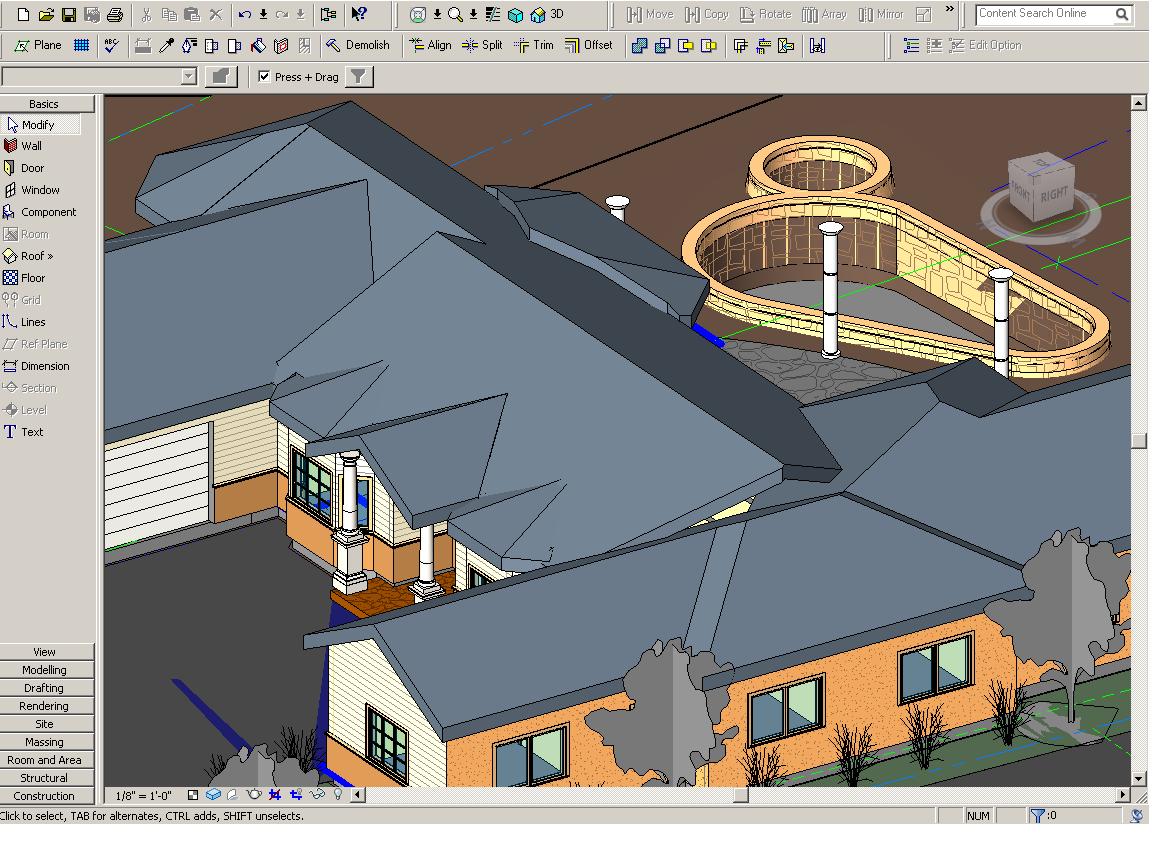Select the Dimension tool
This screenshot has height=864, width=1152.
pyautogui.click(x=37, y=366)
